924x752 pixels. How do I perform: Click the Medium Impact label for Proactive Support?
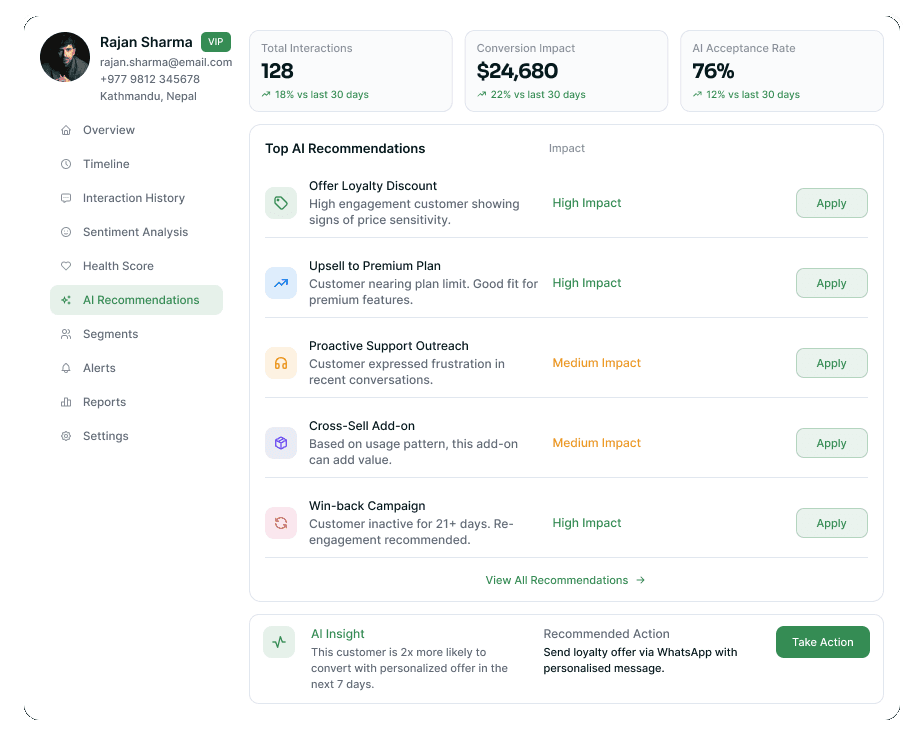click(x=596, y=363)
